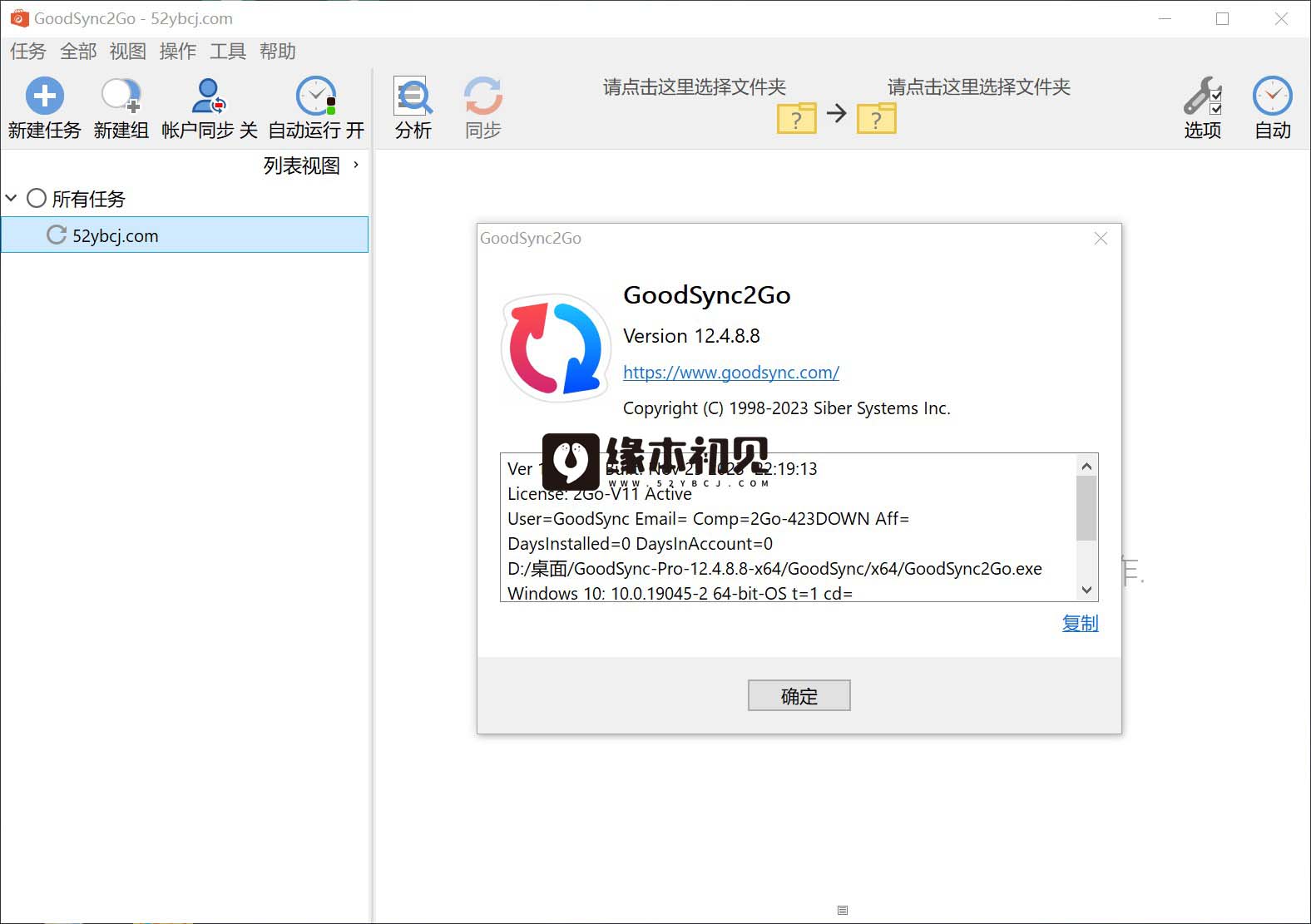
Task: Minimize the GoodSync2Go main window
Action: pos(1165,18)
